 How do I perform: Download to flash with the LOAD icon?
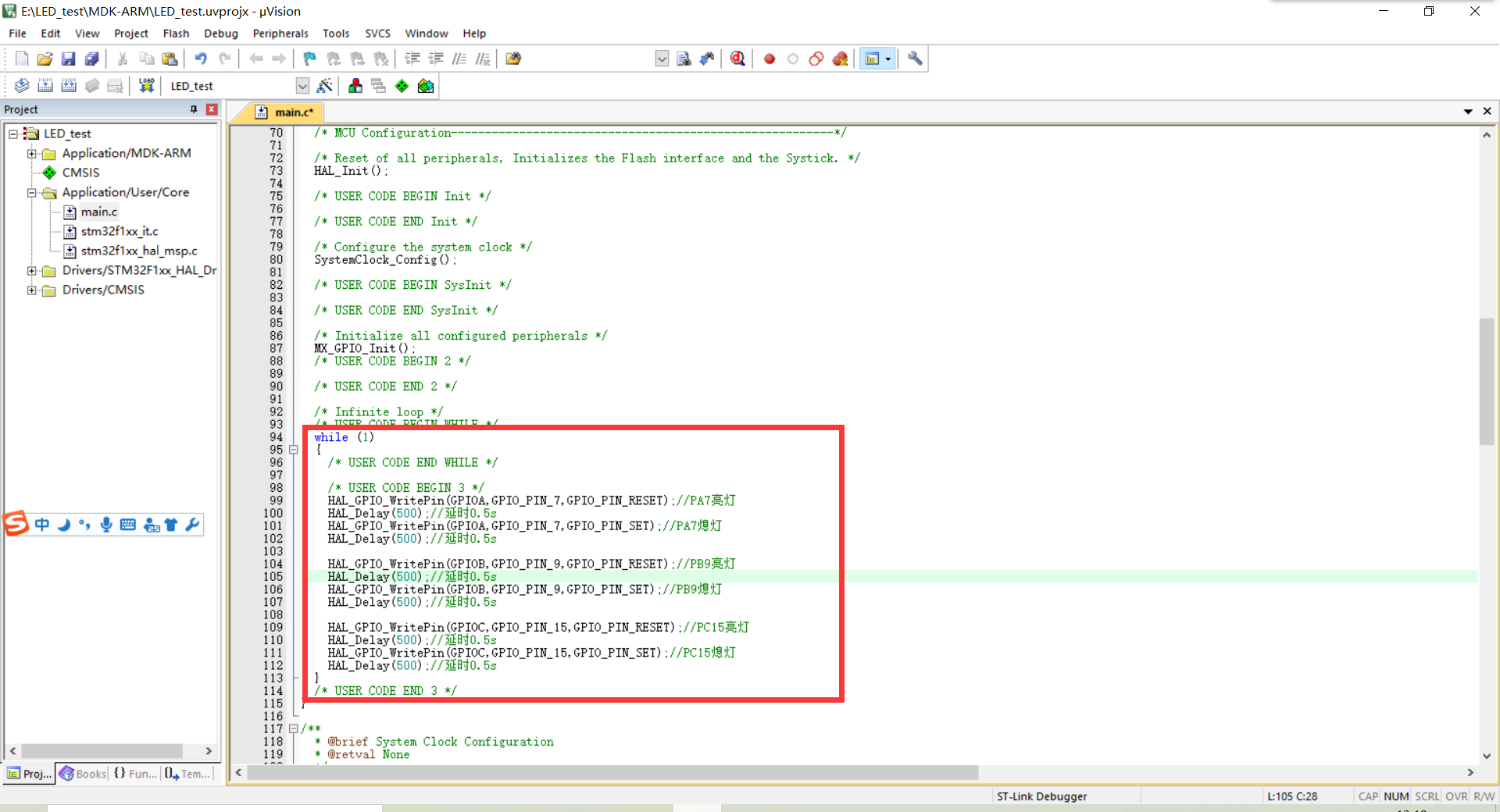tap(146, 86)
